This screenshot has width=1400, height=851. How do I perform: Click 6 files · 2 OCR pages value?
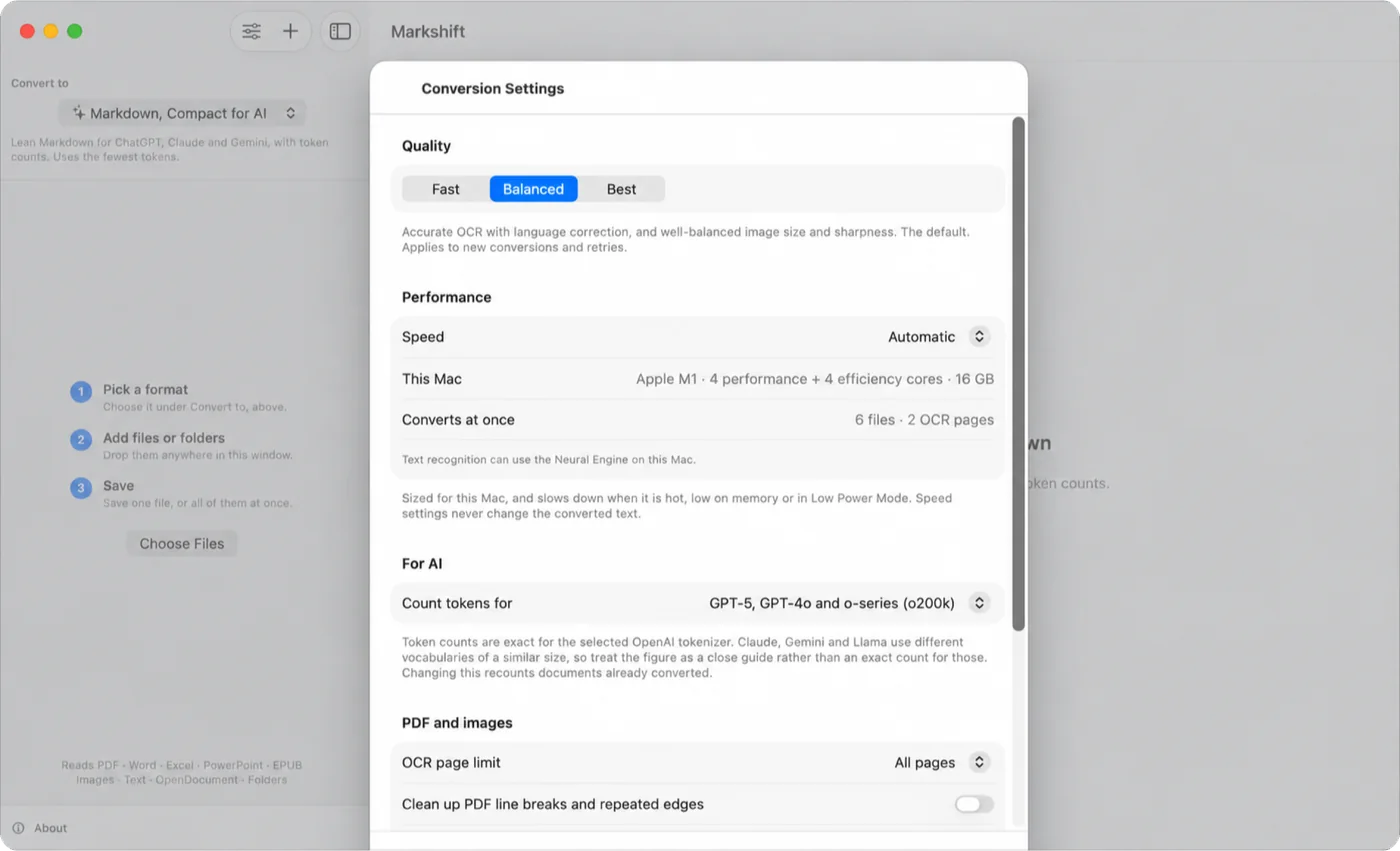coord(924,420)
